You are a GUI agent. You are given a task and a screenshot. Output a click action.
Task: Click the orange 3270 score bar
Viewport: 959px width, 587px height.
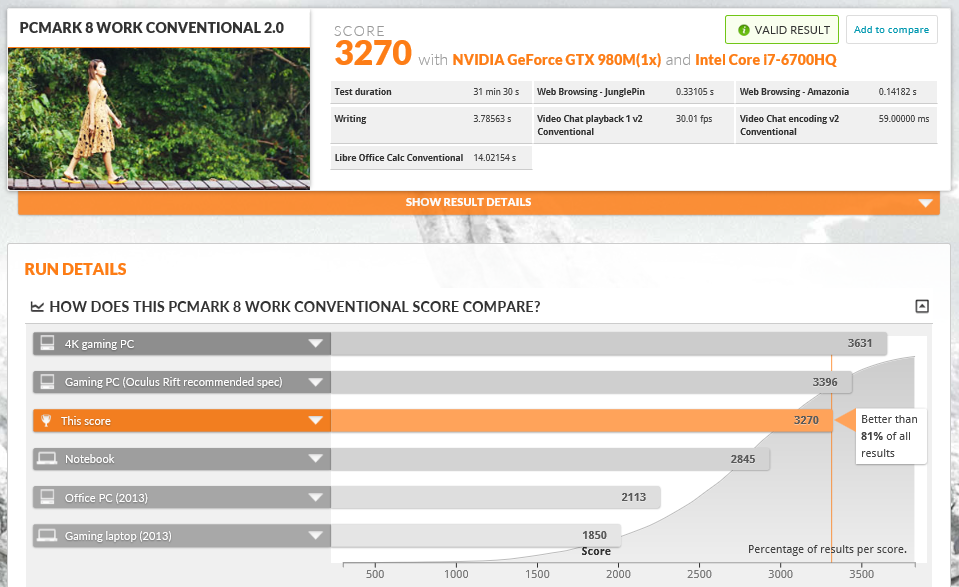[582, 420]
